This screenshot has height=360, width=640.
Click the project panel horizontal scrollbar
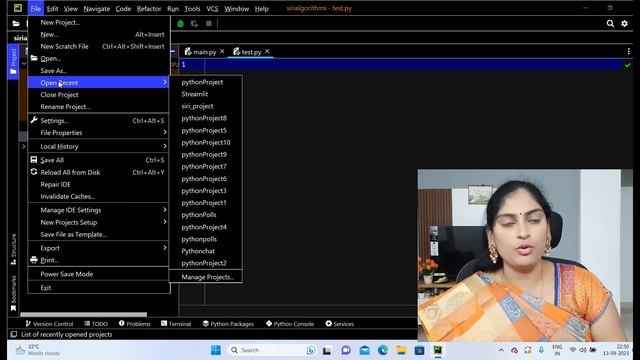coord(84,315)
